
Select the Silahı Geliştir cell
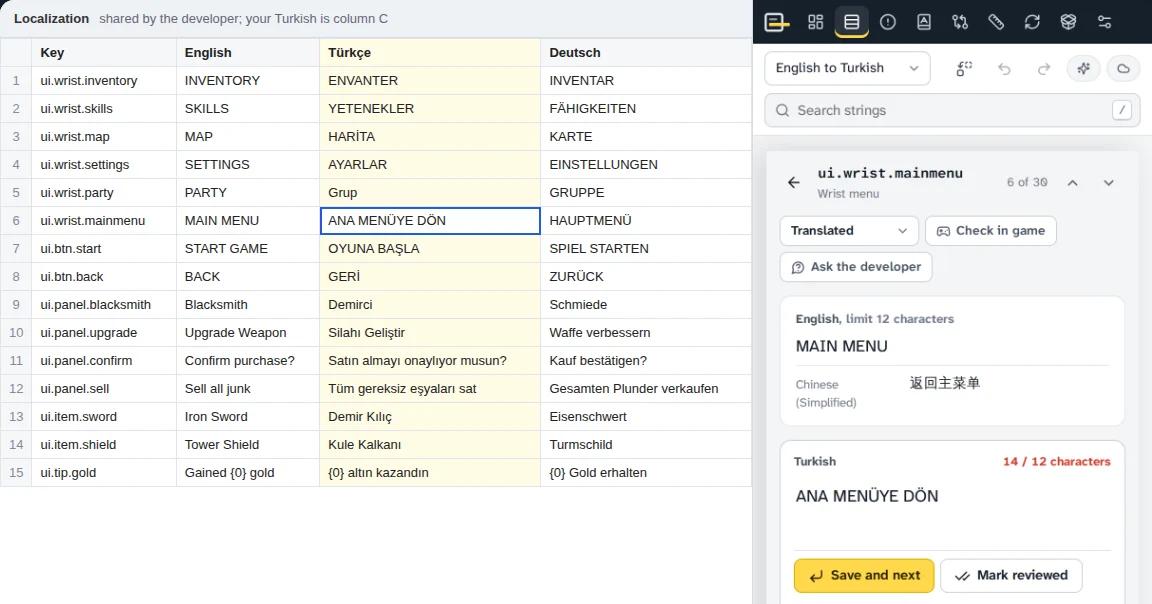[430, 333]
